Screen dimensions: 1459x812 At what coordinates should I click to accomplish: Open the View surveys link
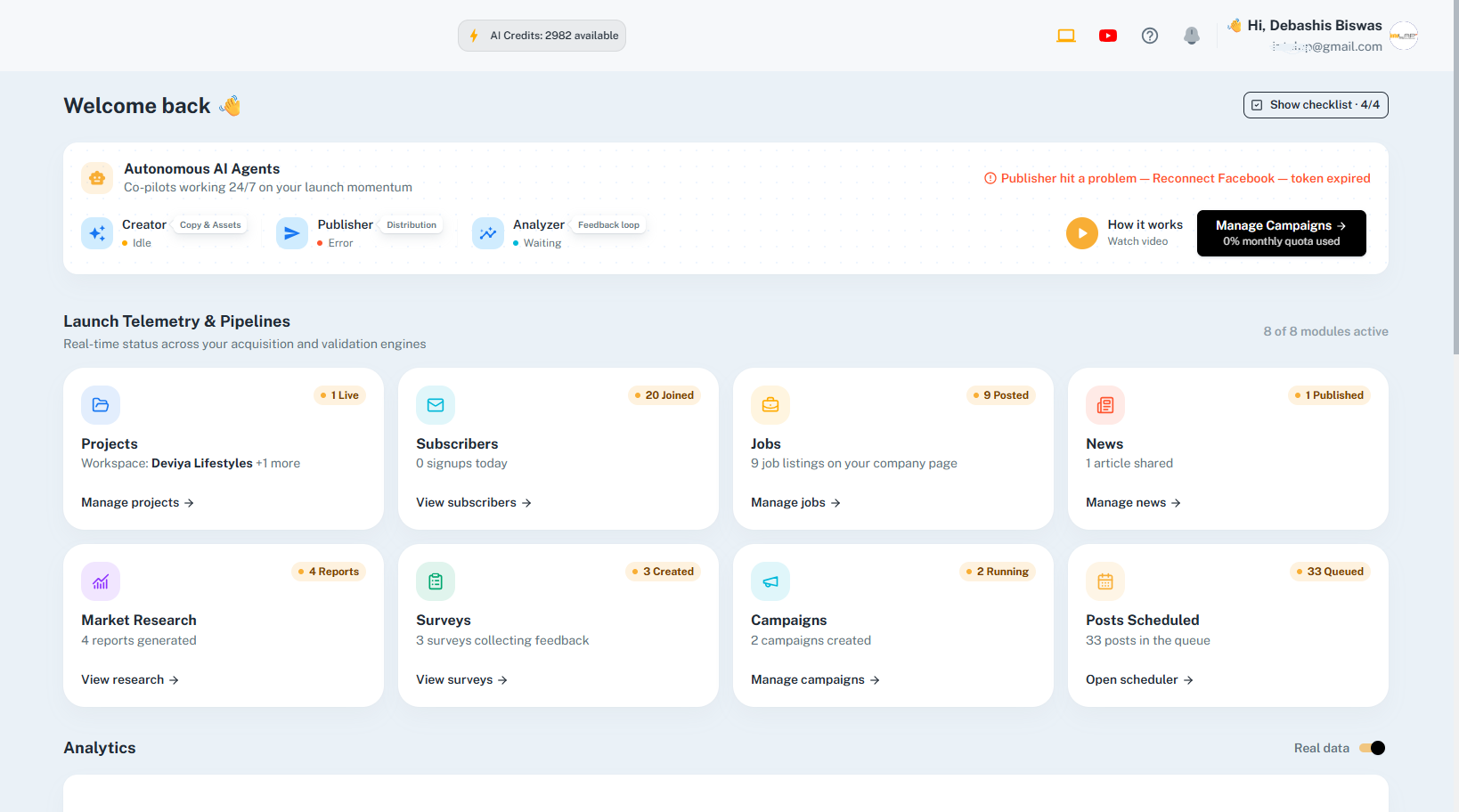coord(461,679)
